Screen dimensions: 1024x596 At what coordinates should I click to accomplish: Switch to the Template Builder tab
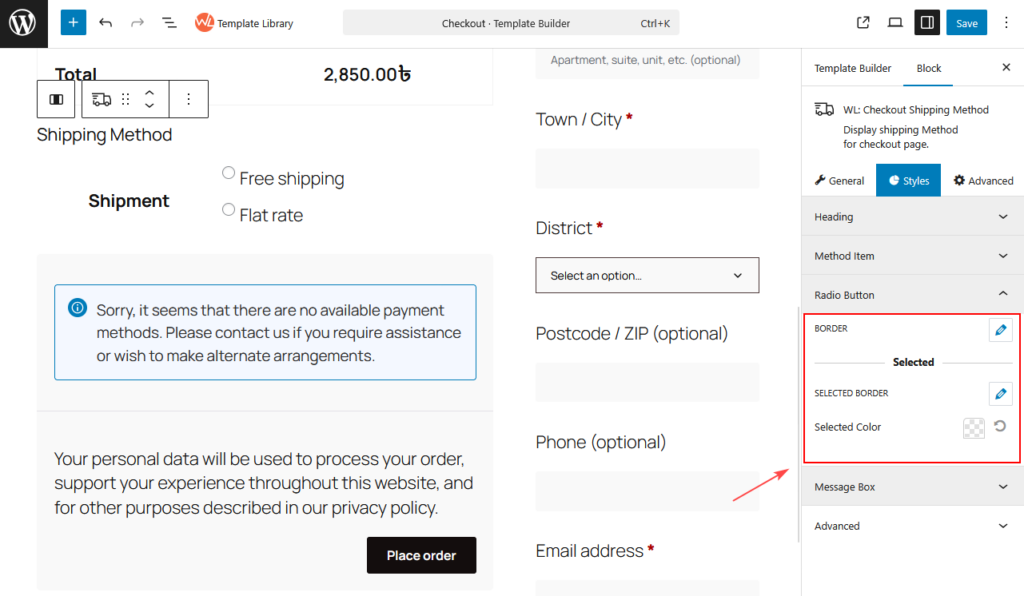pos(852,68)
